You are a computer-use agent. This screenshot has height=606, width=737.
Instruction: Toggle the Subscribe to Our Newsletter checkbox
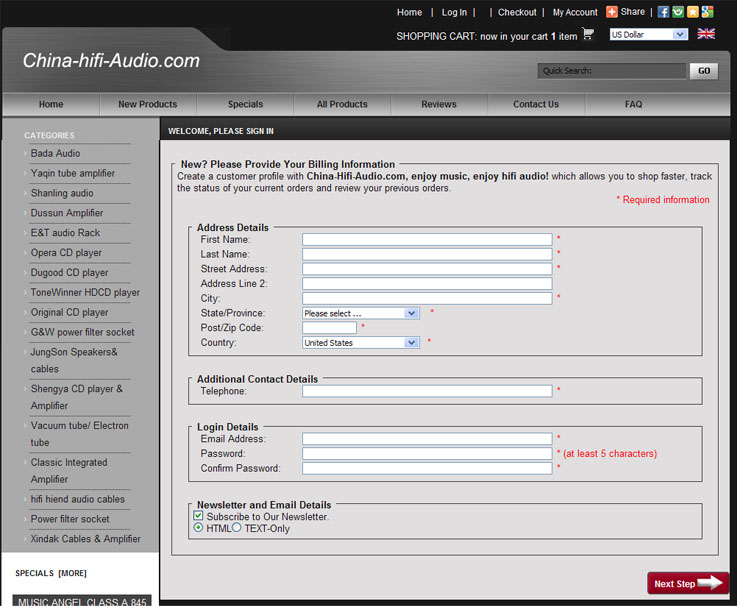(x=198, y=516)
